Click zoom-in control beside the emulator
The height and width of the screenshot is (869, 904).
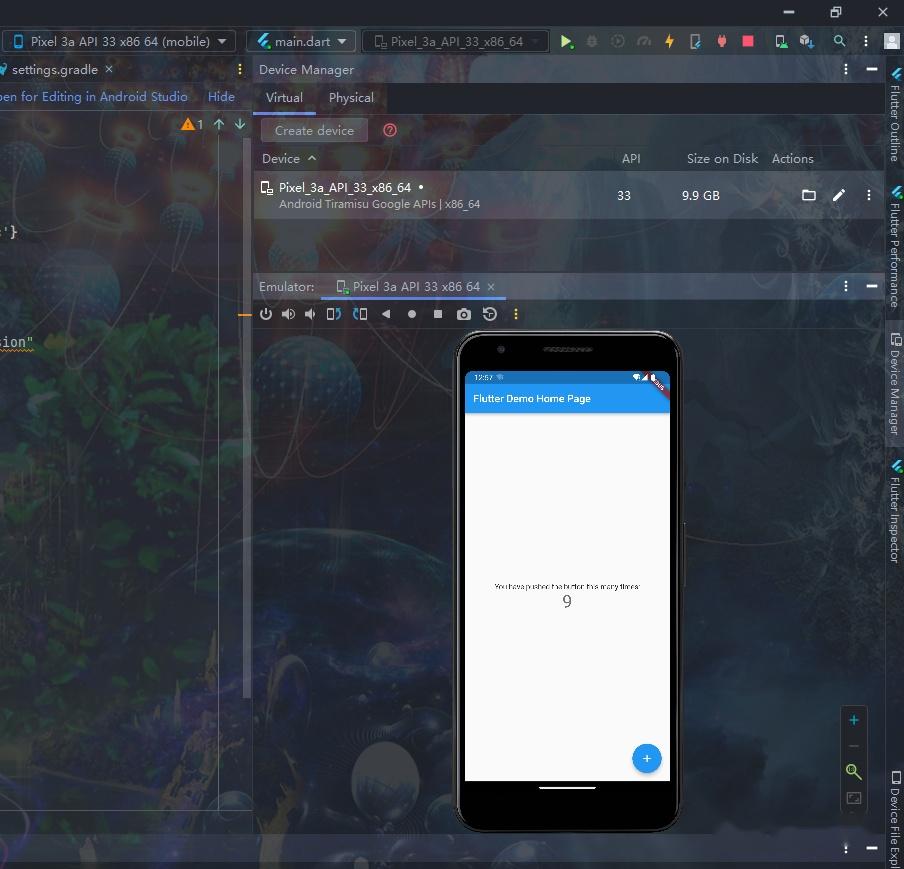[854, 719]
